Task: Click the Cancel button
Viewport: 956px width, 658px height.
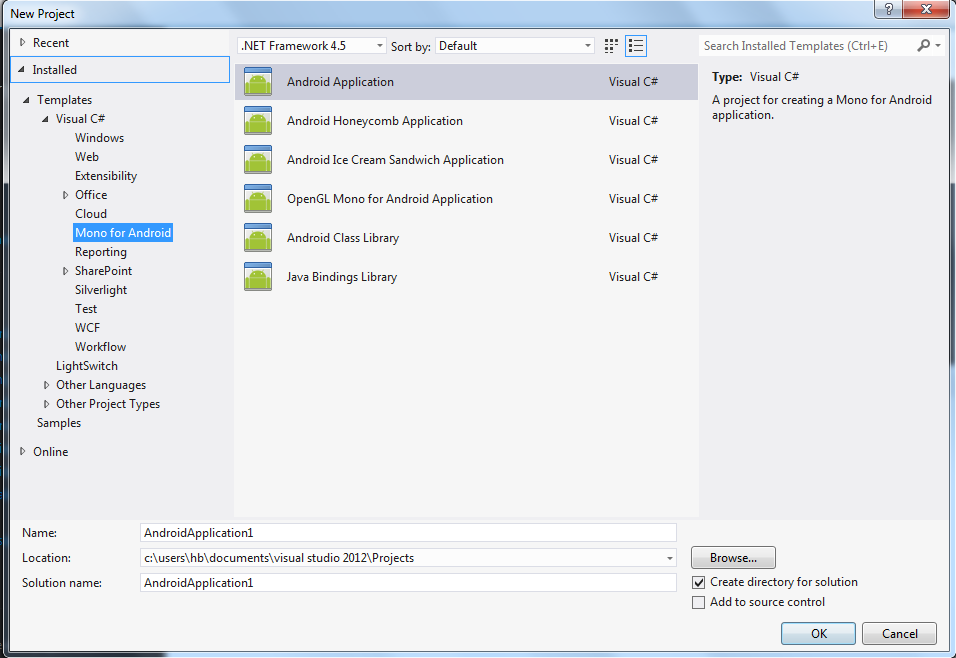Action: click(x=899, y=634)
